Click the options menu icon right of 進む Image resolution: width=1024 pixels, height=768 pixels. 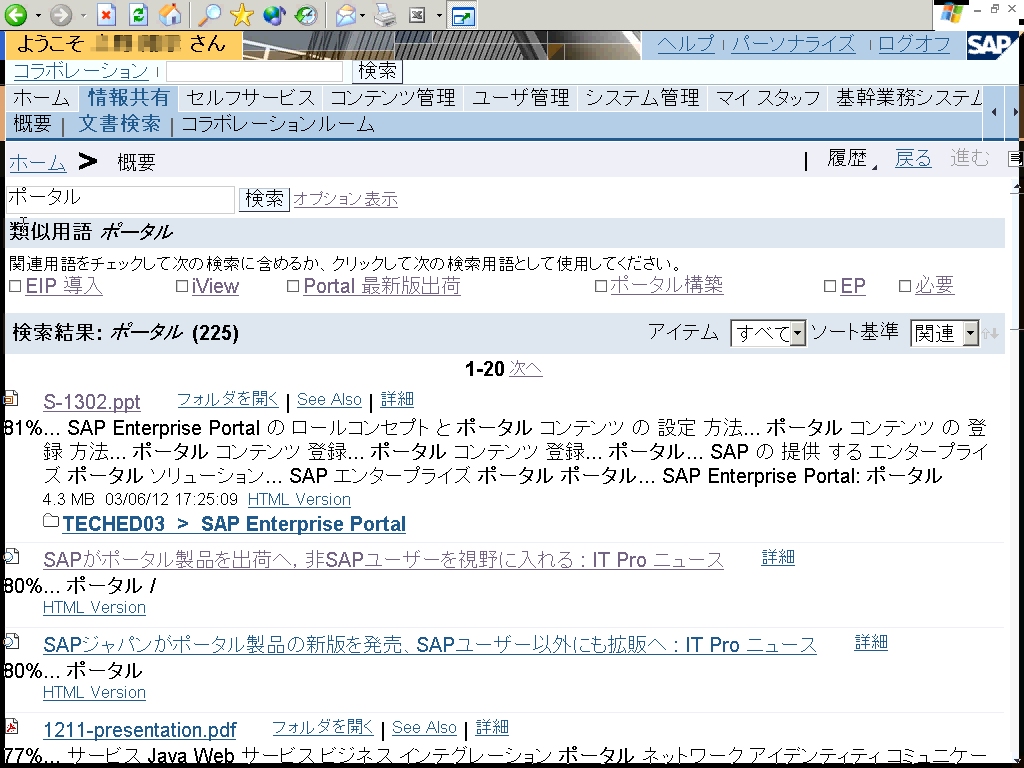click(x=1016, y=157)
